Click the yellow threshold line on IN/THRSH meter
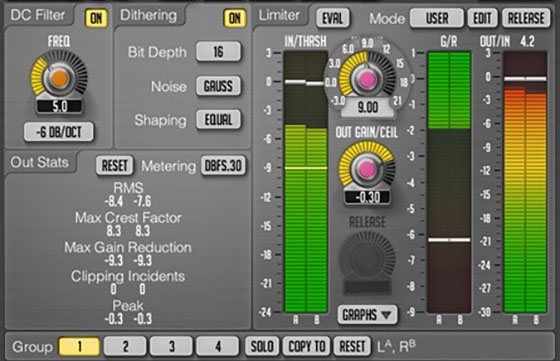Screen dimensions: 560x361 tap(306, 168)
